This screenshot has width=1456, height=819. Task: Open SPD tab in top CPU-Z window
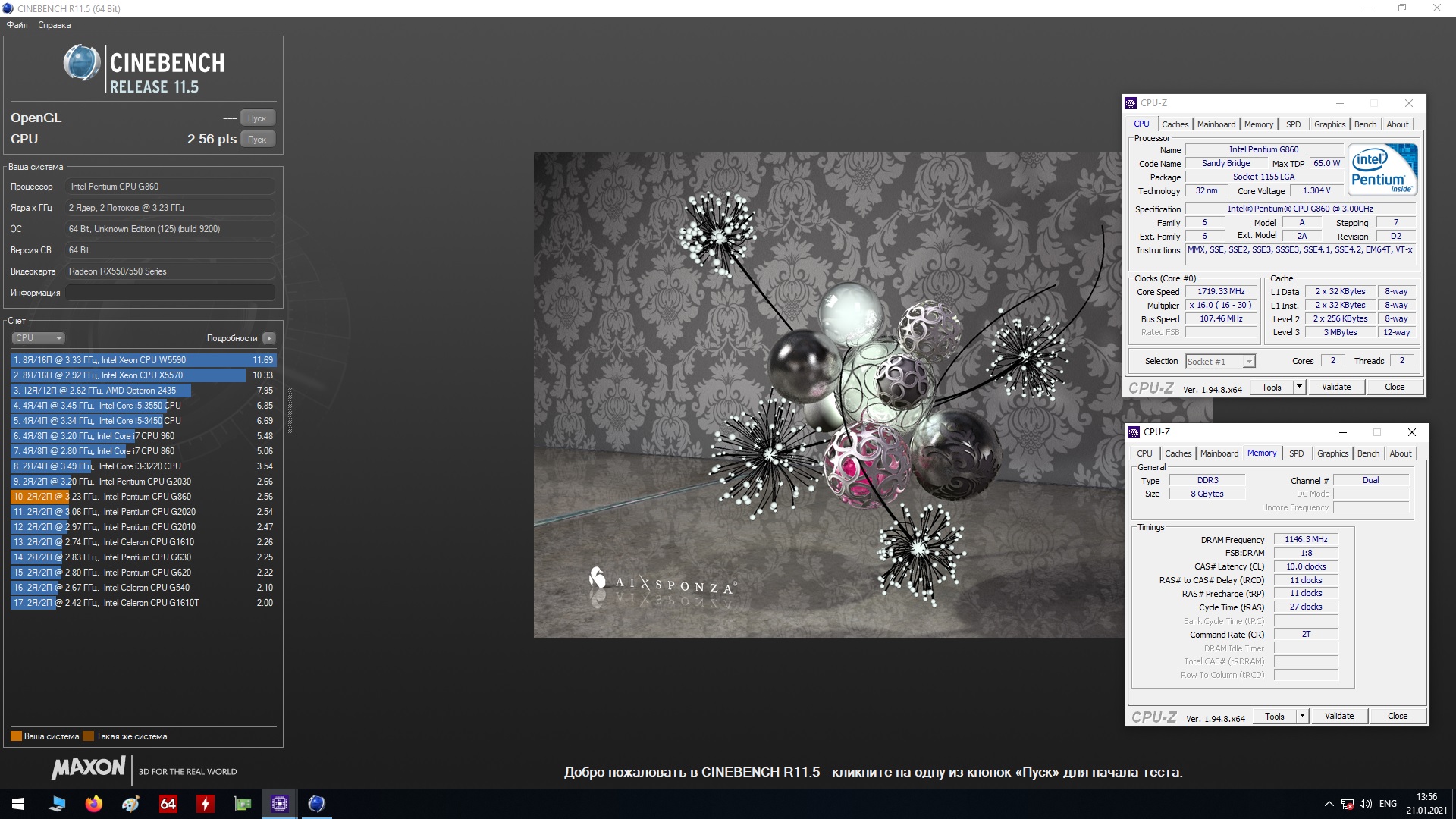click(1294, 124)
